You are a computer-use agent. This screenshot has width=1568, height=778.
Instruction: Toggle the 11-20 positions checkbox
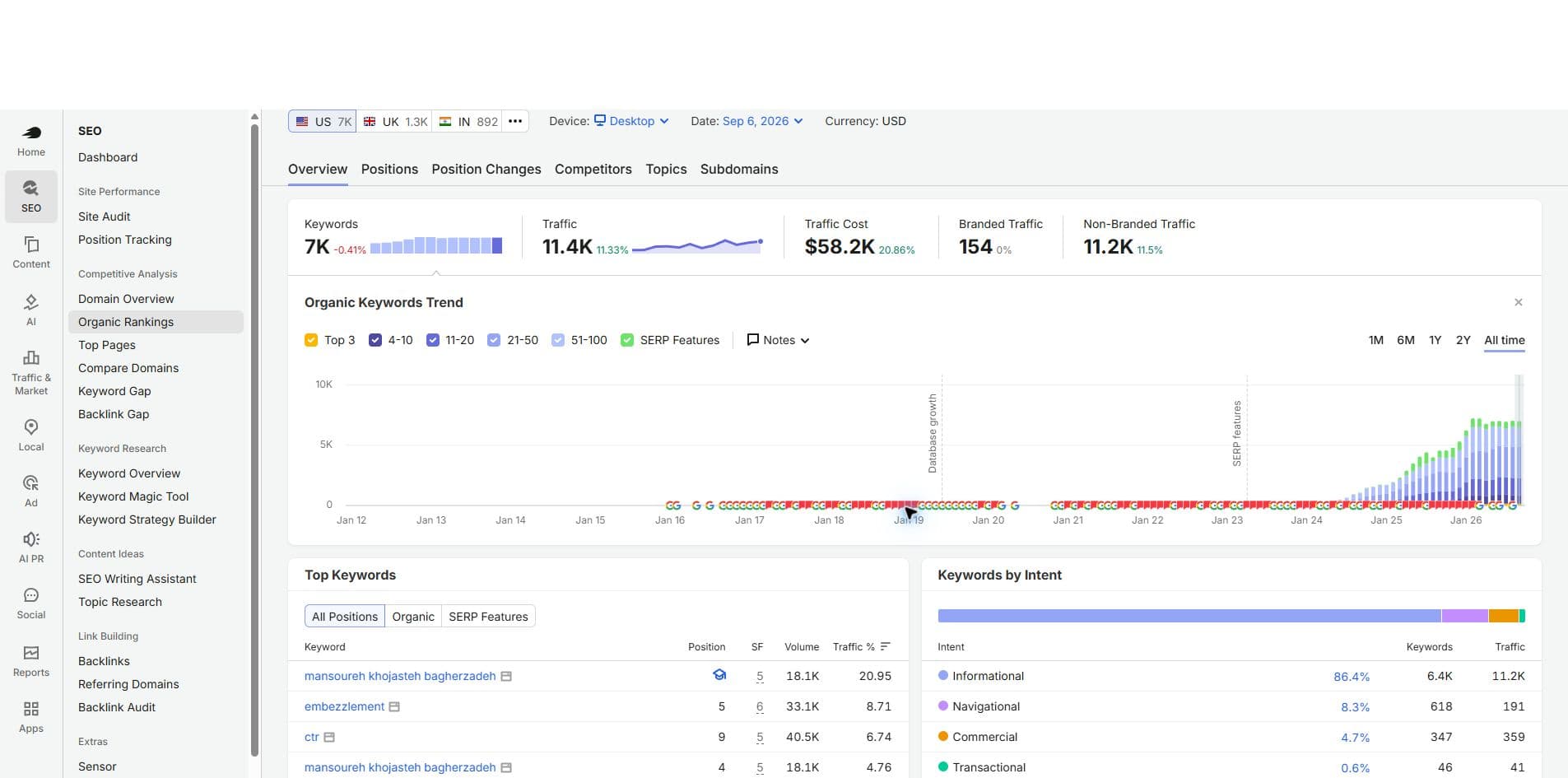[x=433, y=340]
